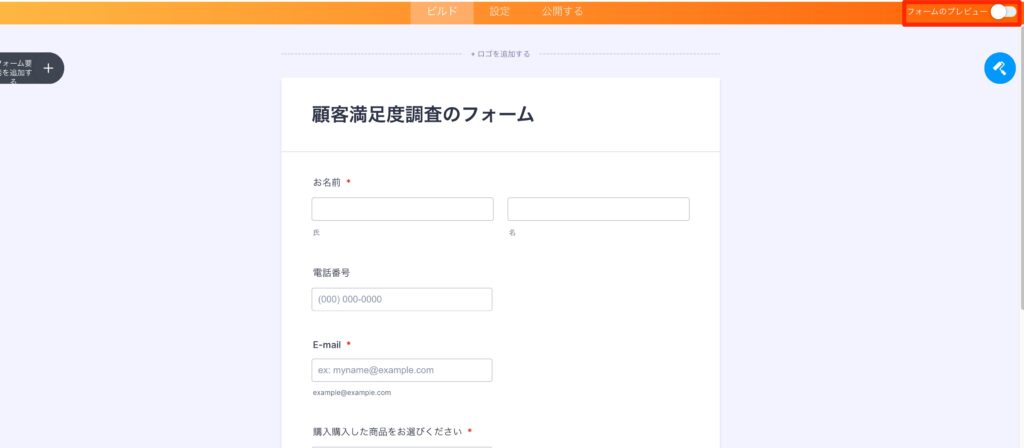Screen dimensions: 1024x448
Task: Click the 氏 sublabel under name field
Action: point(316,232)
